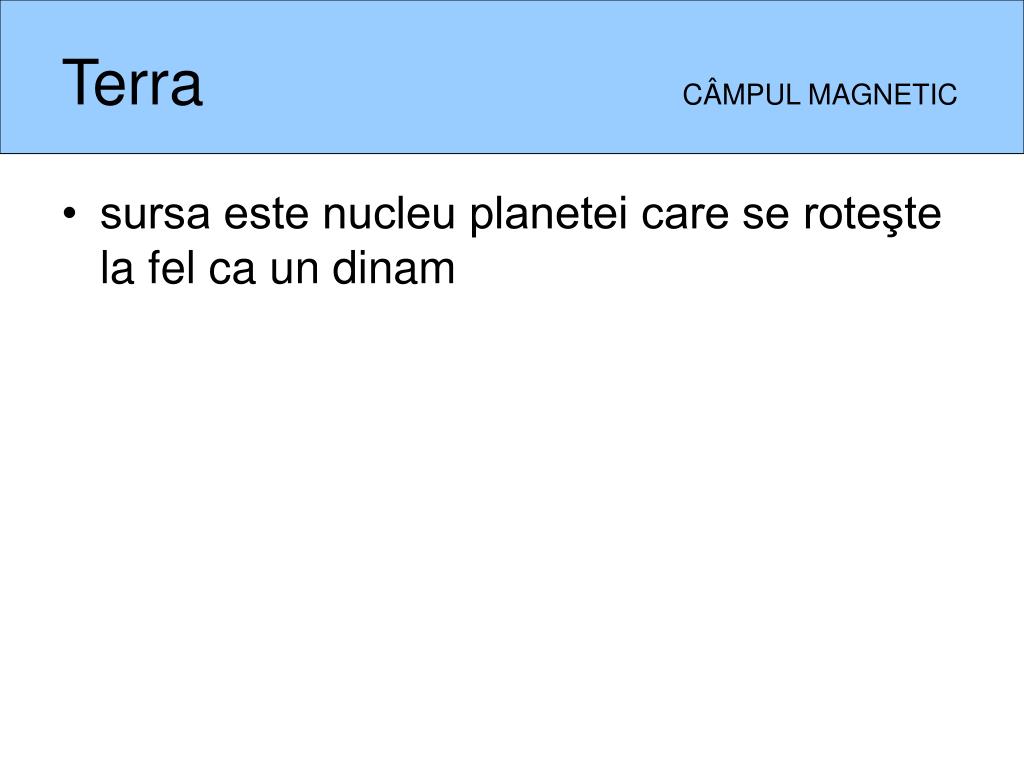Select the word dinam
Viewport: 1024px width, 768px height.
pyautogui.click(x=393, y=268)
